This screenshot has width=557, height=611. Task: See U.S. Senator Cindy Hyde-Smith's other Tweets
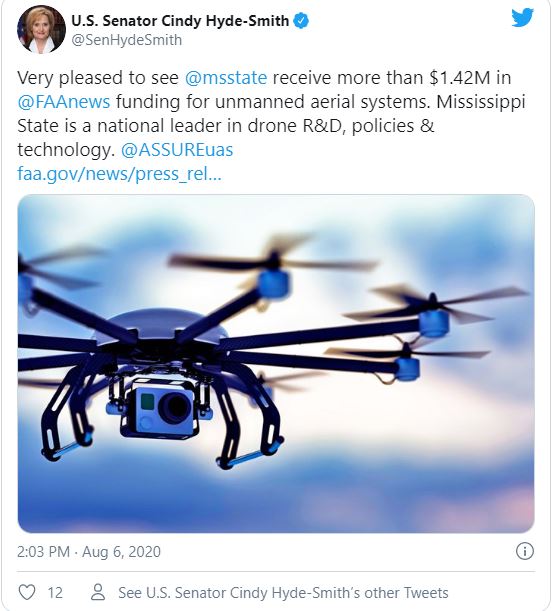click(x=283, y=593)
